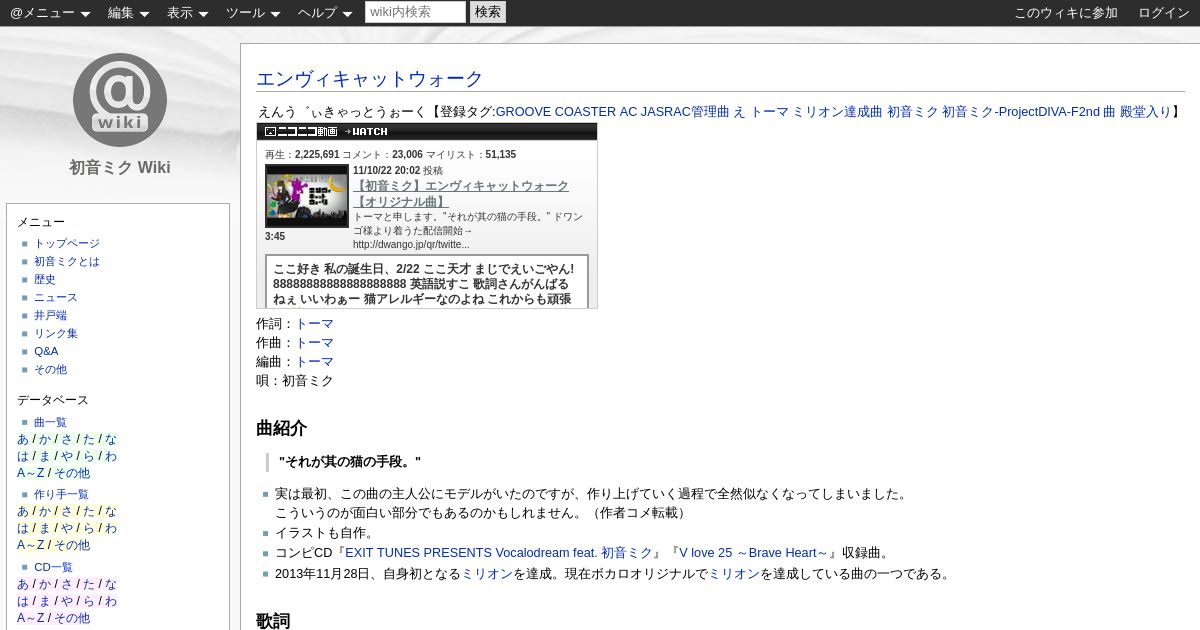Open Q&A in sidebar menu
1200x630 pixels.
pyautogui.click(x=46, y=351)
